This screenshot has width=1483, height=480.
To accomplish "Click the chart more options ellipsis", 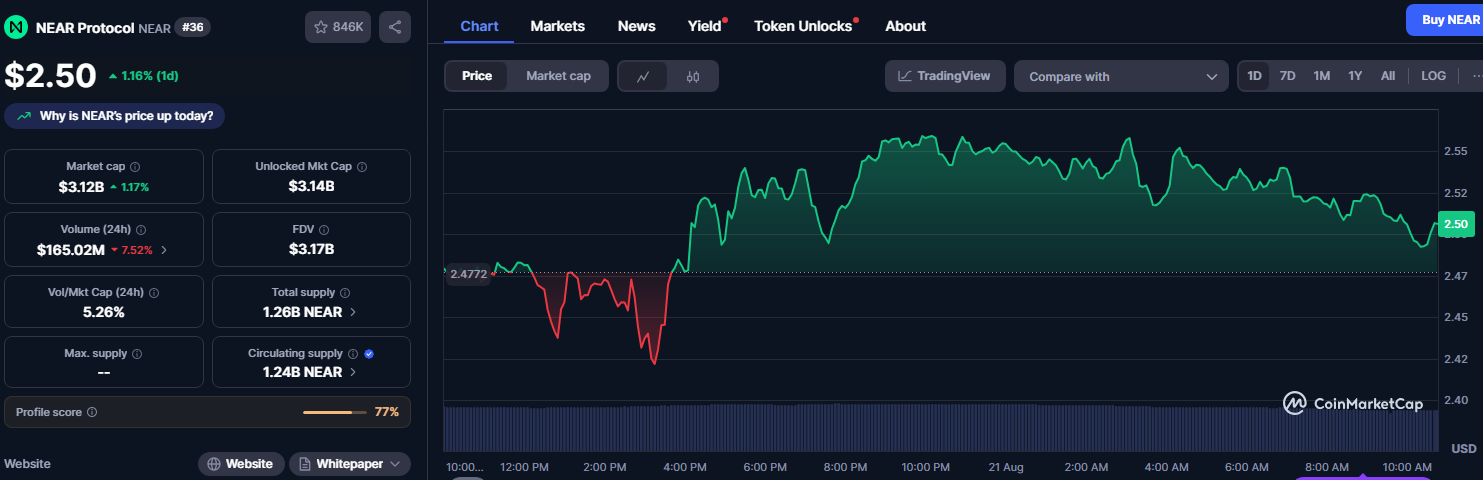I will point(1477,76).
